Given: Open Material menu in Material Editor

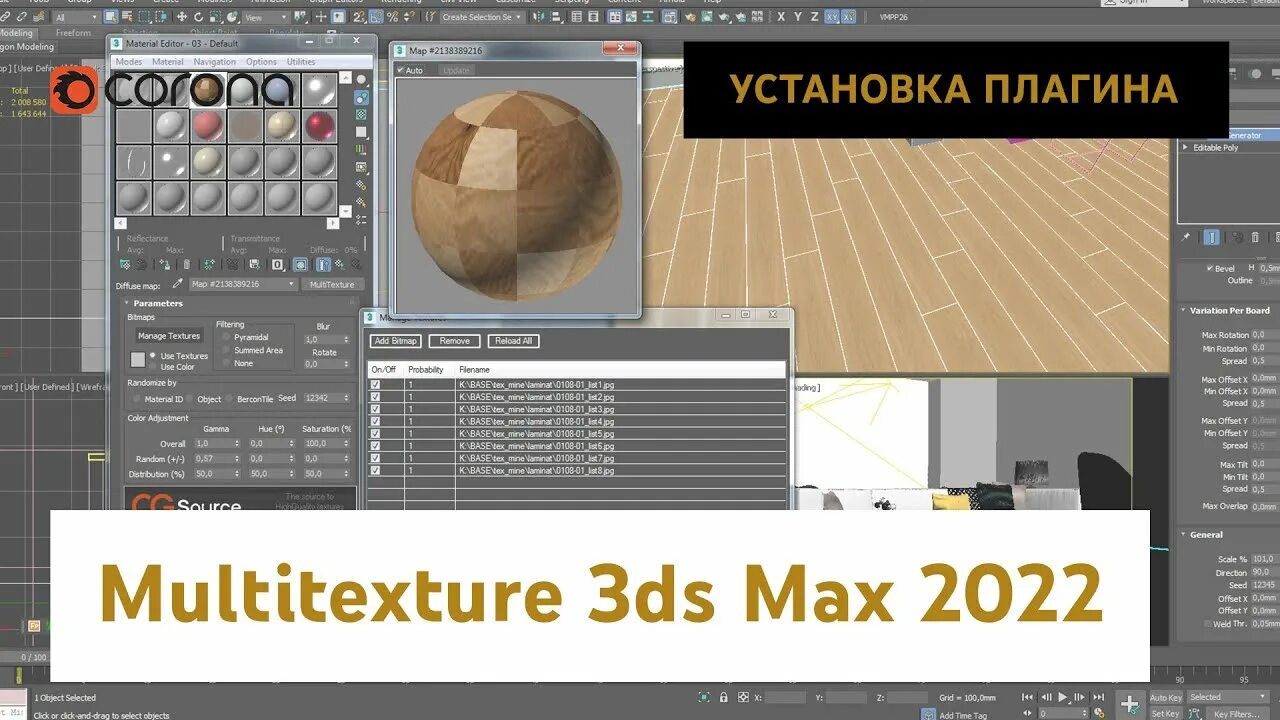Looking at the screenshot, I should (167, 62).
